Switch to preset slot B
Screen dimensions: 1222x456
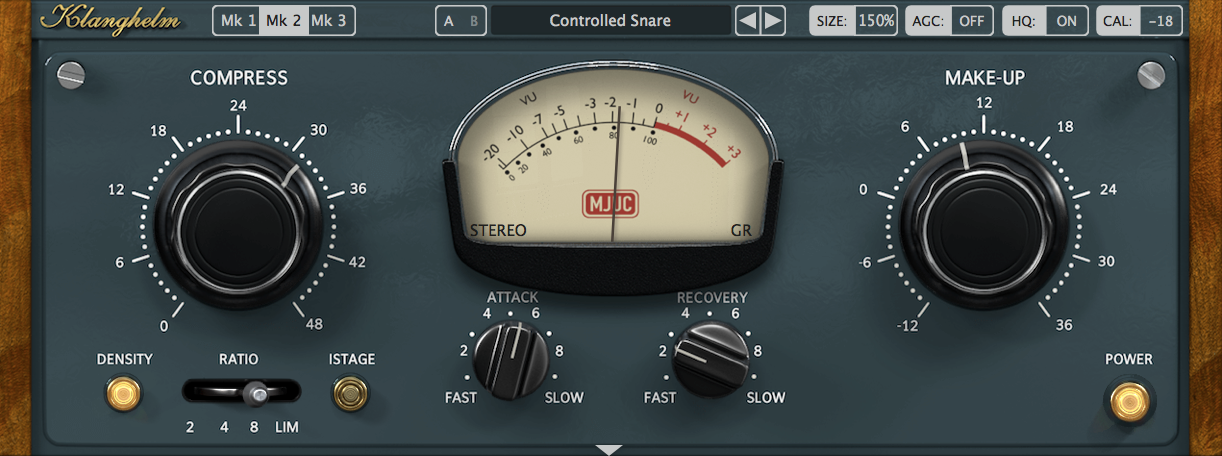point(474,21)
